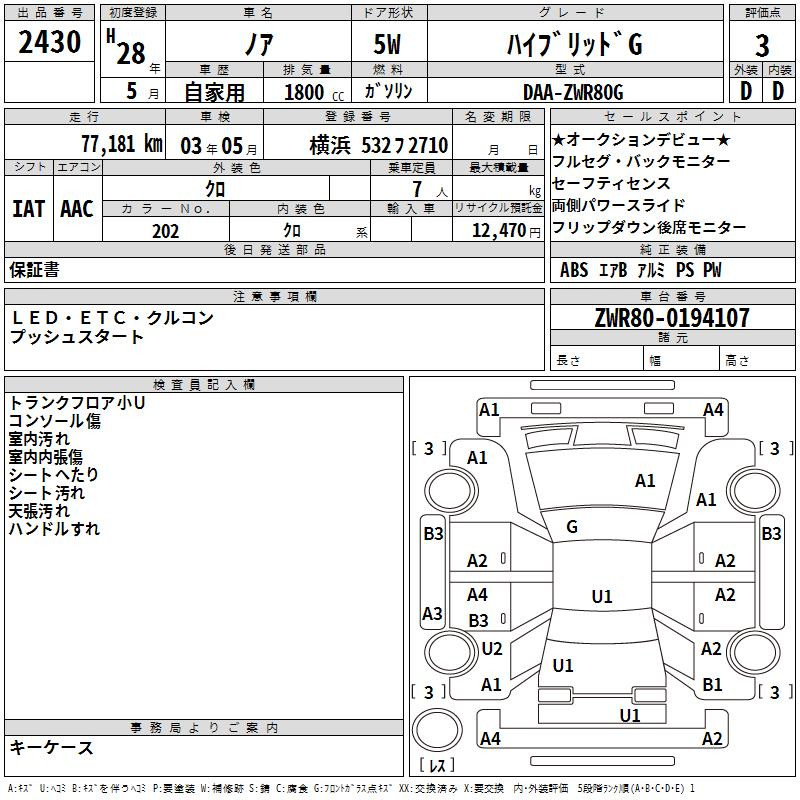Click 両側パワースライド line

[618, 205]
